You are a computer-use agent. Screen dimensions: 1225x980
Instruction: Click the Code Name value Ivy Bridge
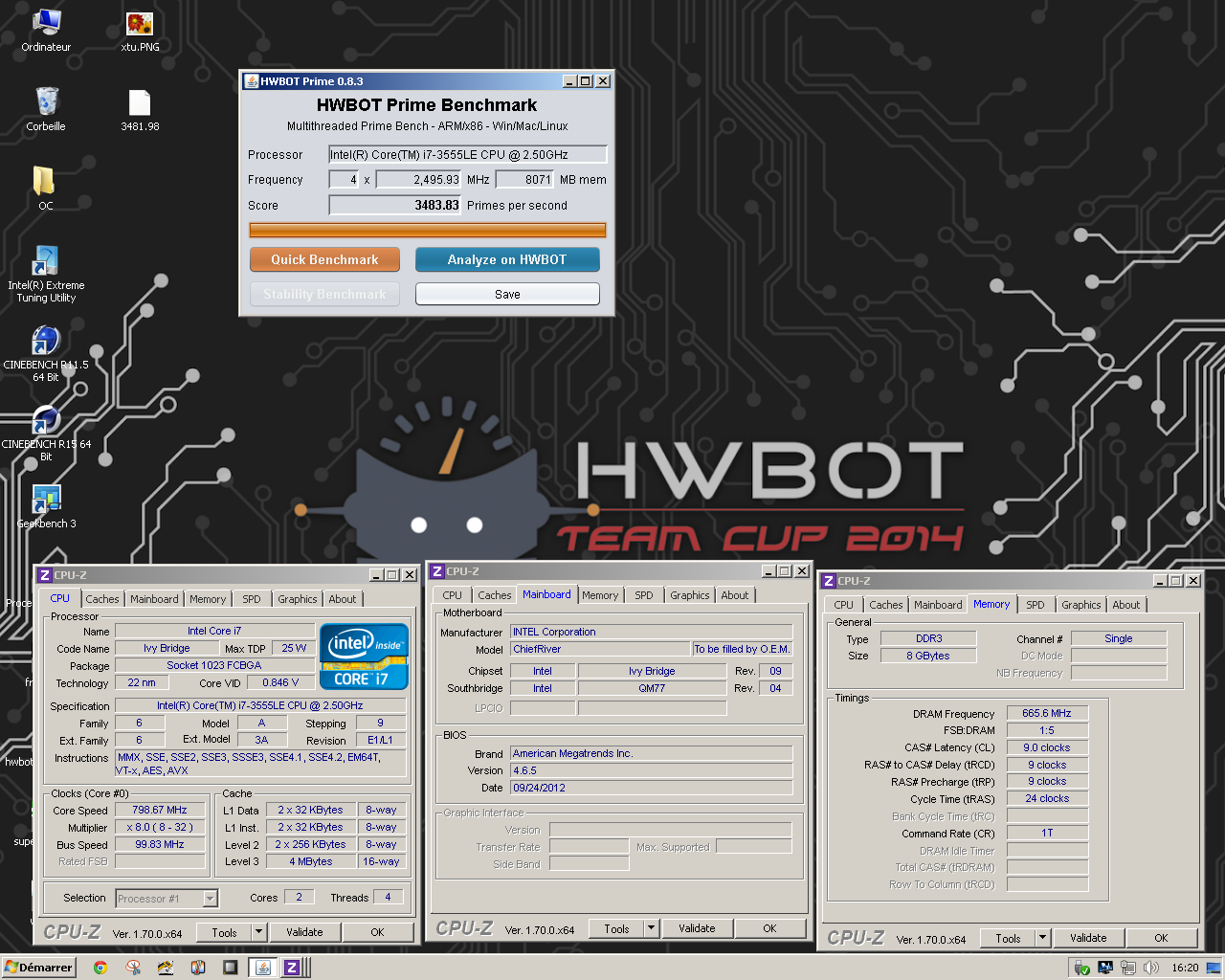pos(167,648)
